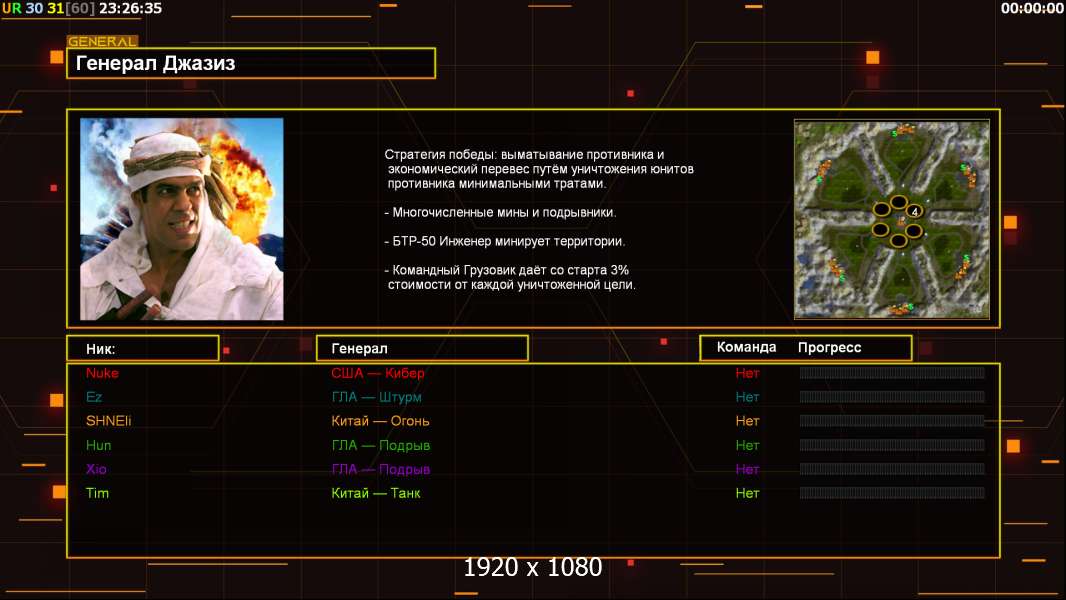Click player Tim's name
Viewport: 1066px width, 600px height.
point(97,493)
